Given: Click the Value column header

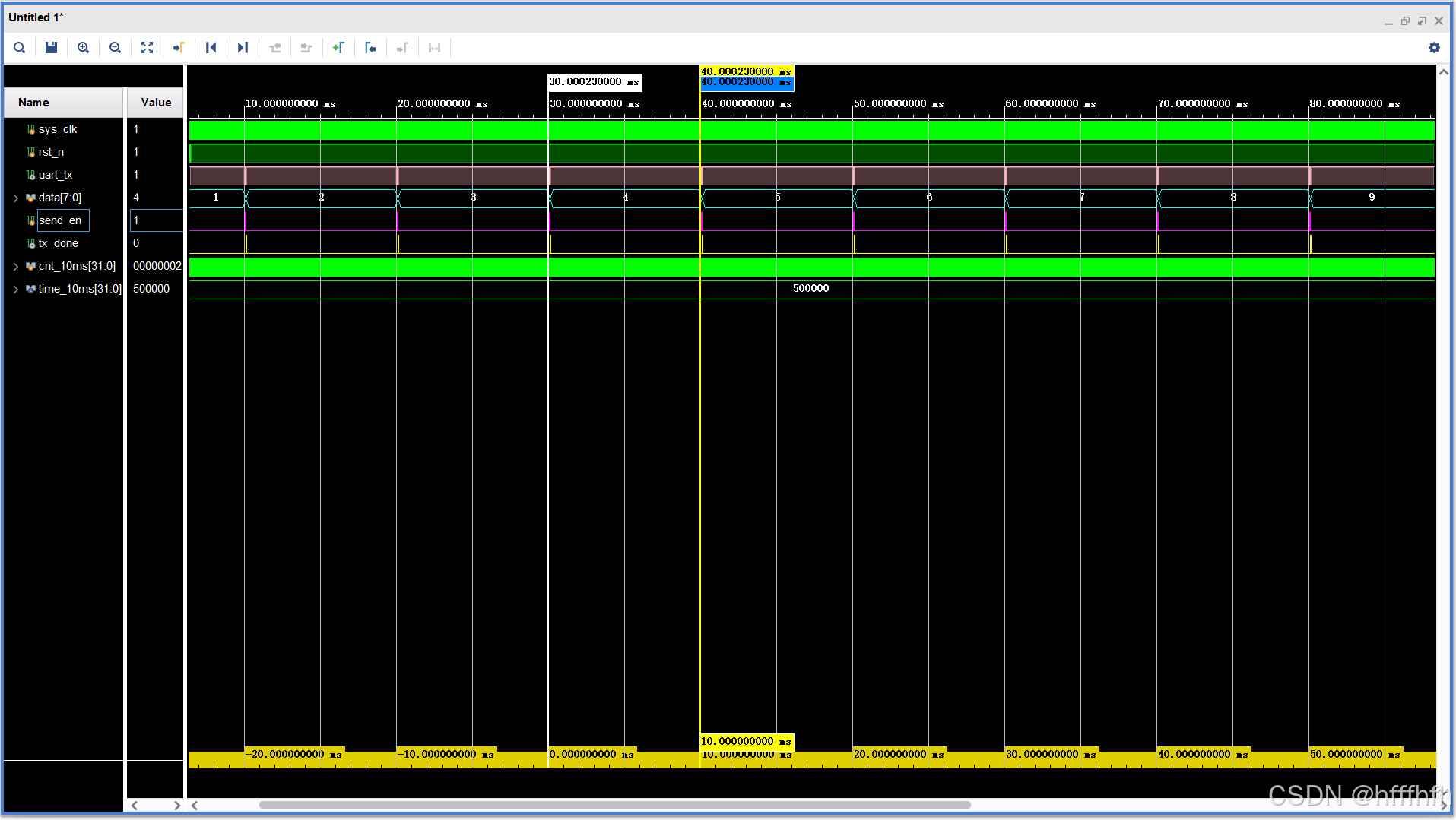Looking at the screenshot, I should pyautogui.click(x=155, y=103).
